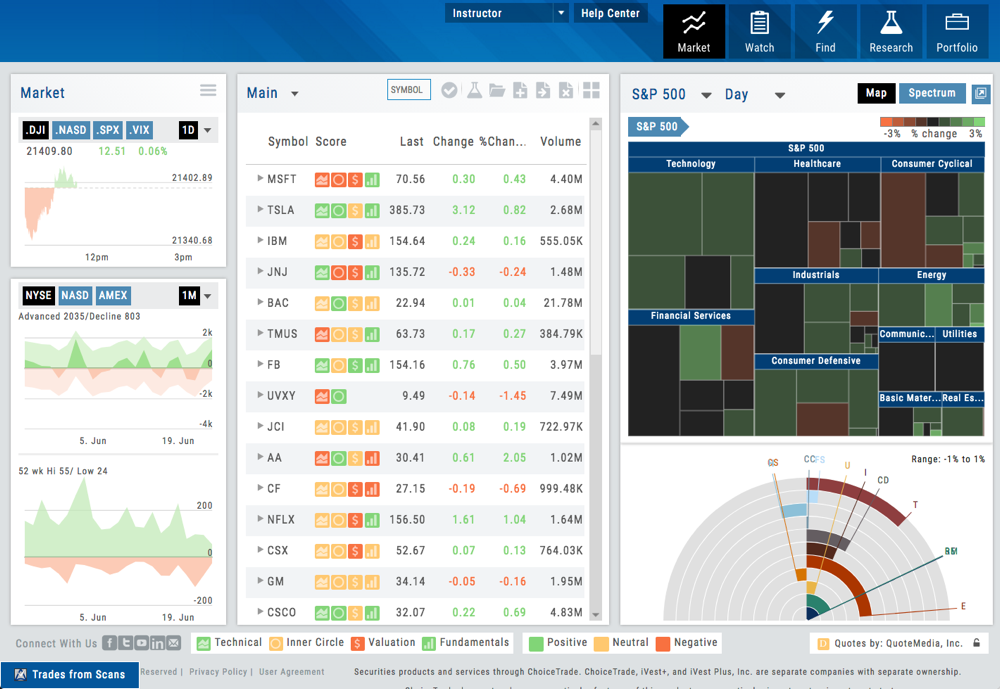
Task: Sort watchlist by Change column
Action: (x=453, y=142)
